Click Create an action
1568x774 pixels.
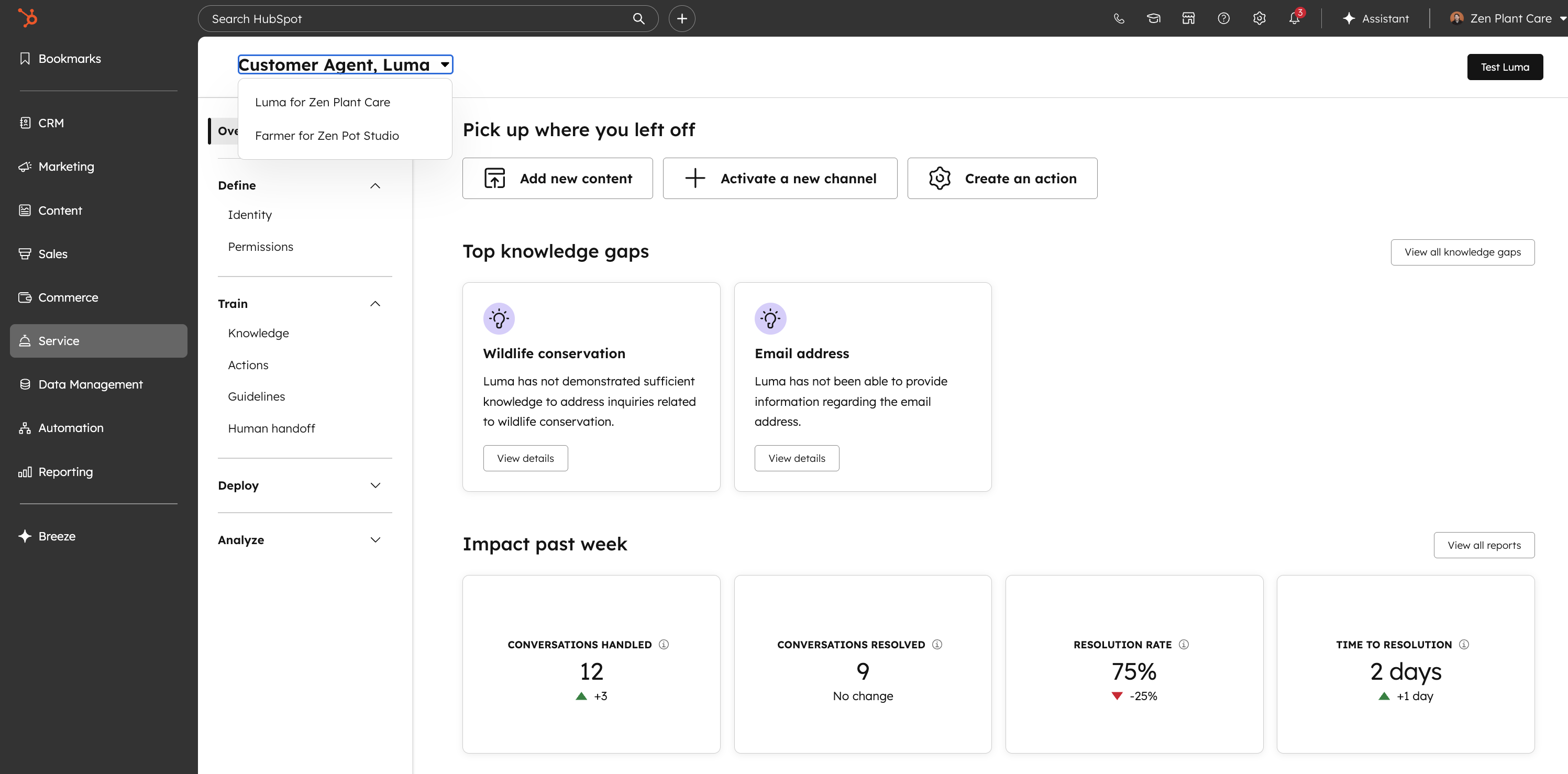(1002, 178)
